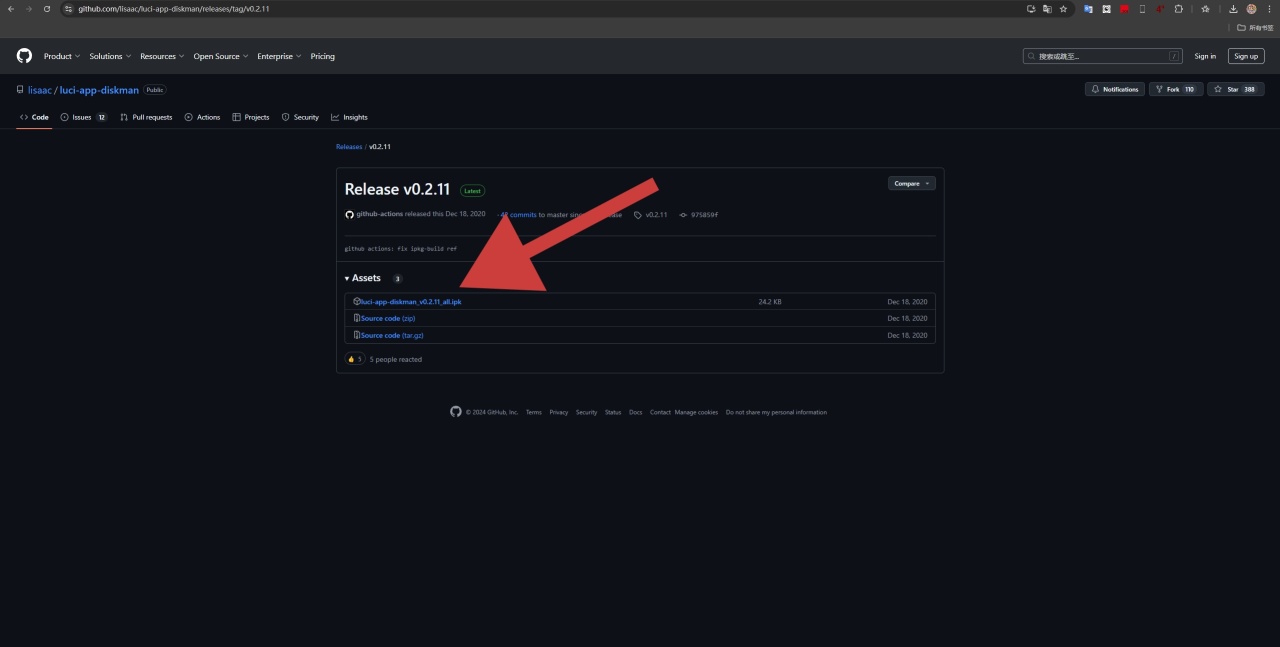Open the all bookmarks folder
This screenshot has width=1280, height=647.
pyautogui.click(x=1255, y=27)
